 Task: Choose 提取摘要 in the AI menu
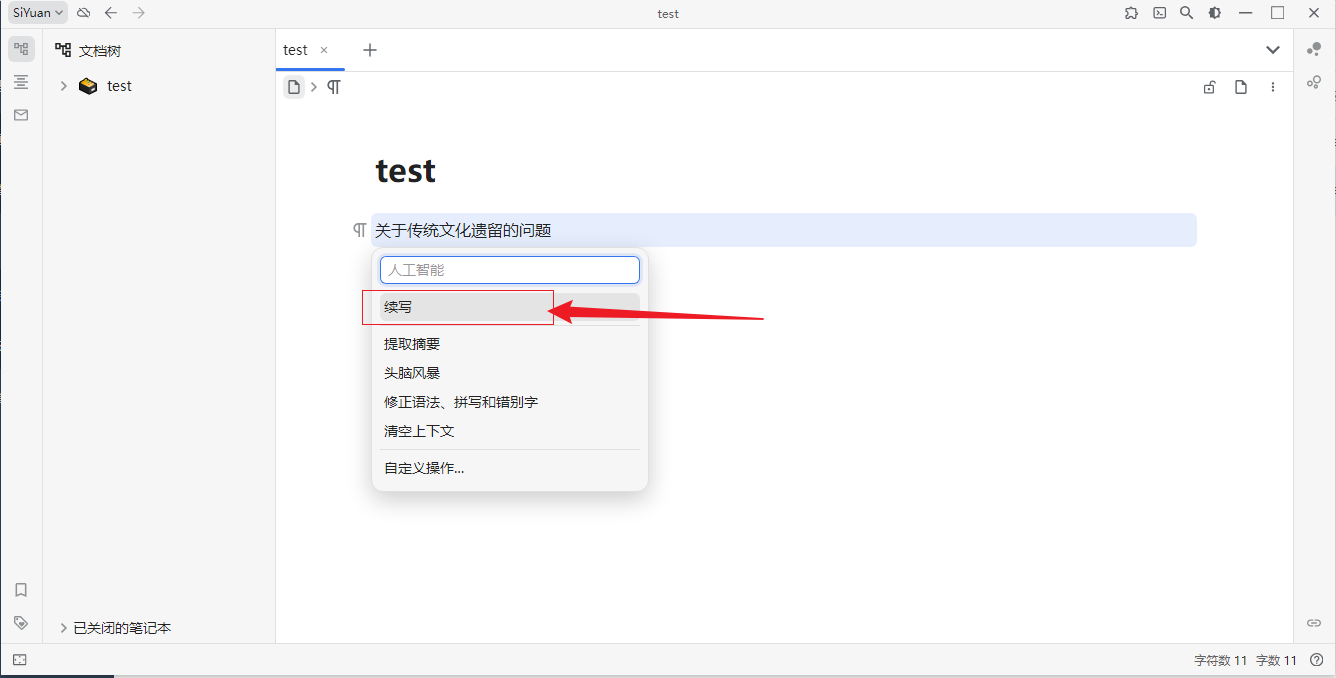tap(412, 344)
